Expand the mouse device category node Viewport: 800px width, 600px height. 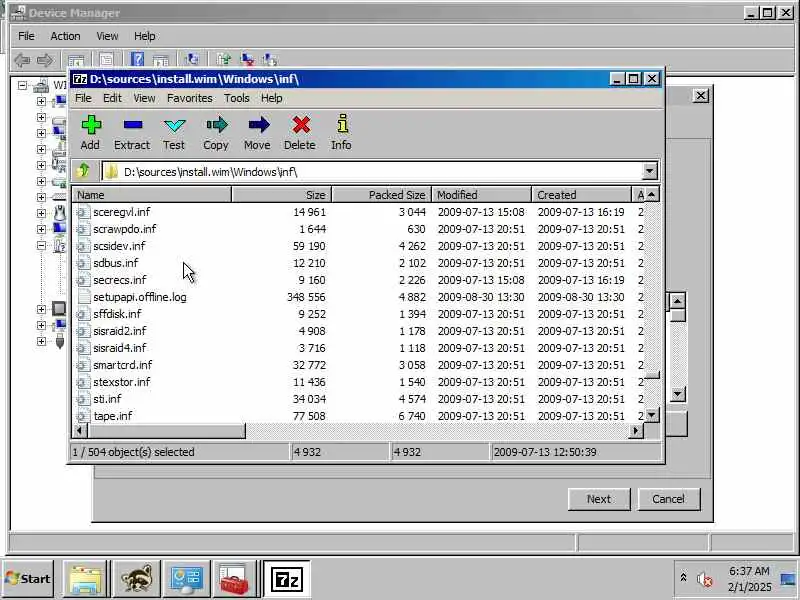[41, 213]
